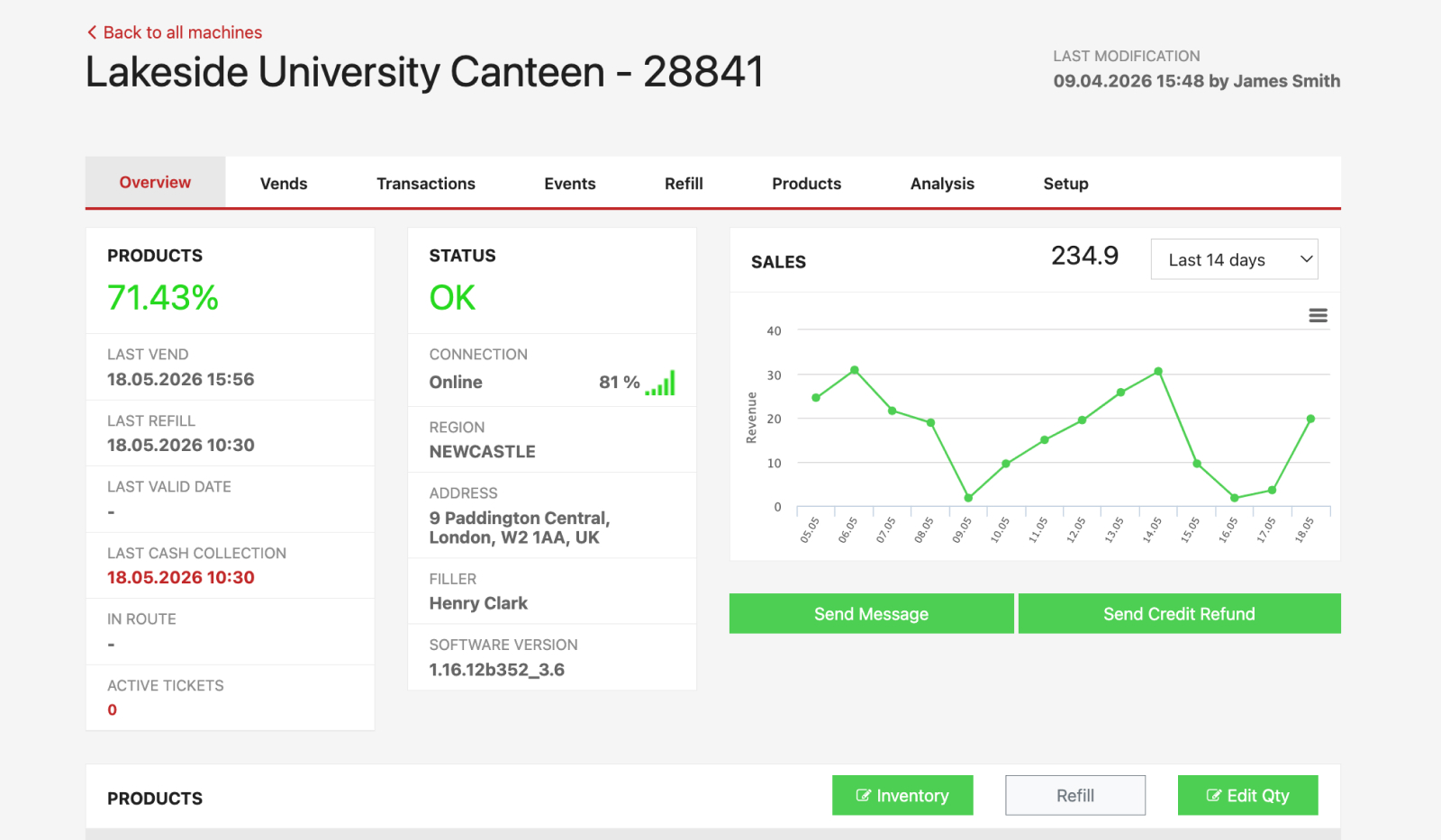
Task: Open the Inventory button
Action: [x=902, y=795]
